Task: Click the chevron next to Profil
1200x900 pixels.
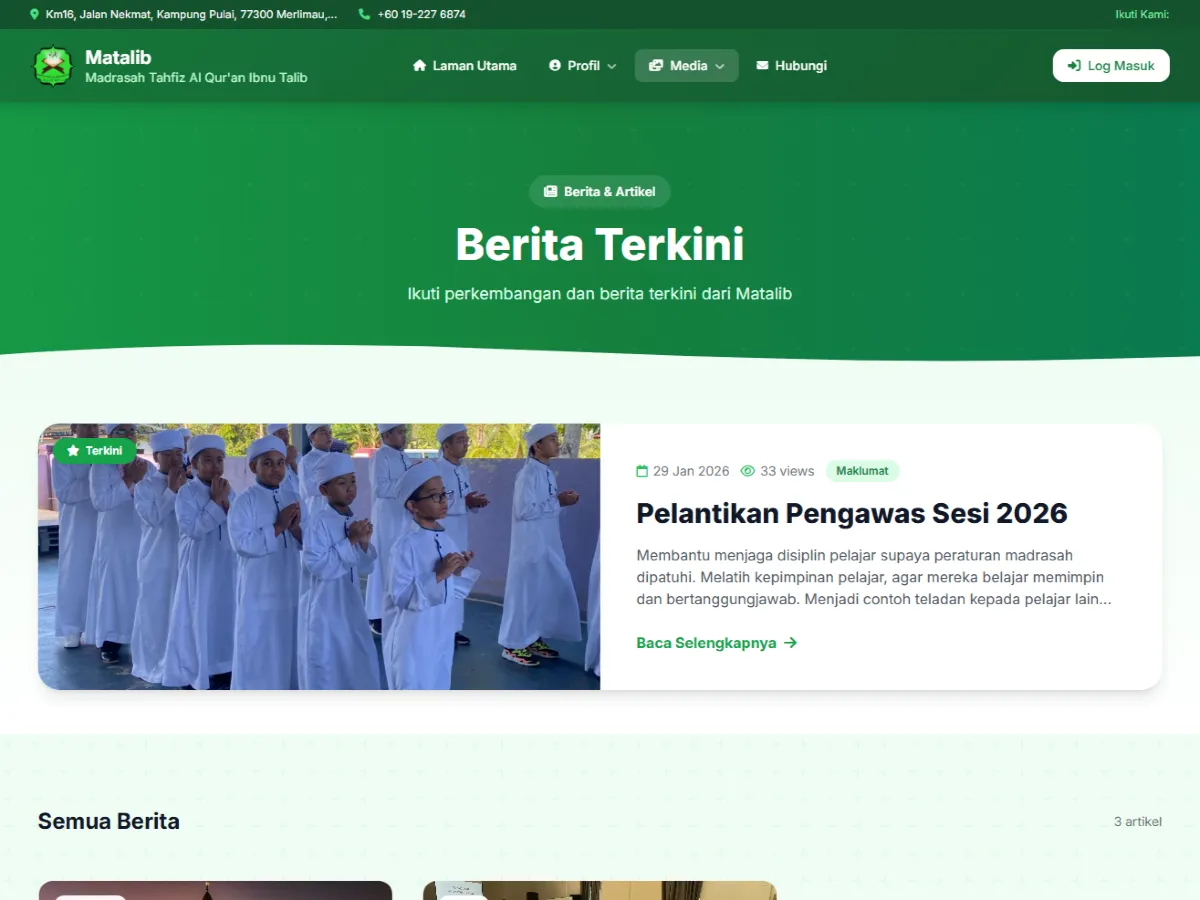Action: point(612,67)
